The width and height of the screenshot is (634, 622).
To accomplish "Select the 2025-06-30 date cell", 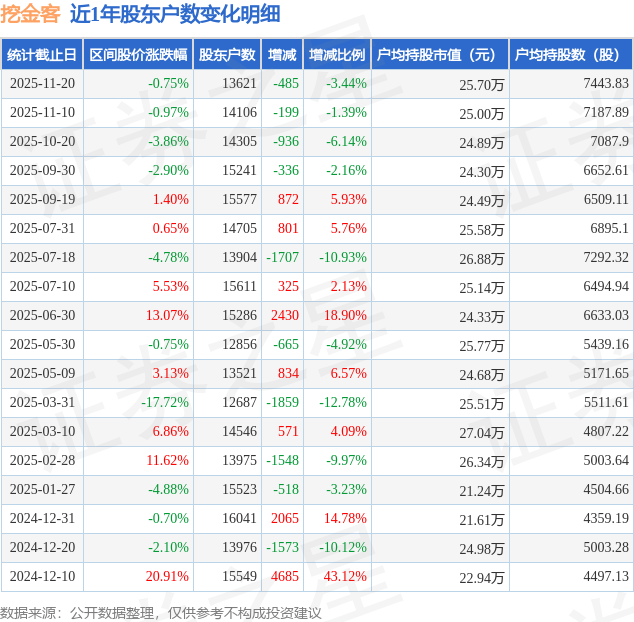I will 42,315.
